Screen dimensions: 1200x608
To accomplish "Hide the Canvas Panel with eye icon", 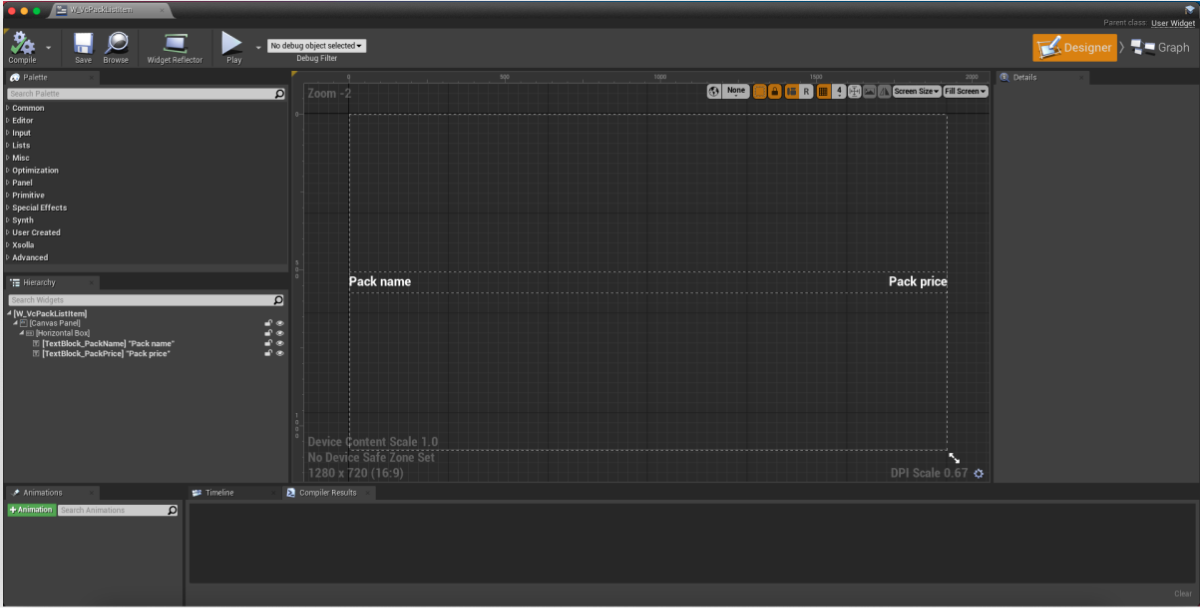I will tap(280, 323).
